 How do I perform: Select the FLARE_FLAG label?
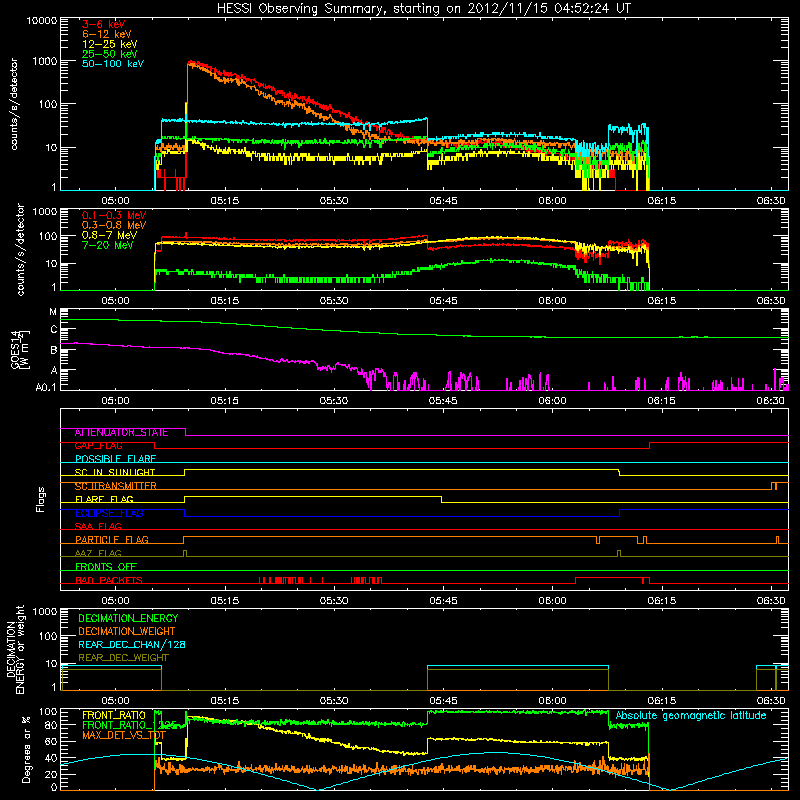coord(104,499)
